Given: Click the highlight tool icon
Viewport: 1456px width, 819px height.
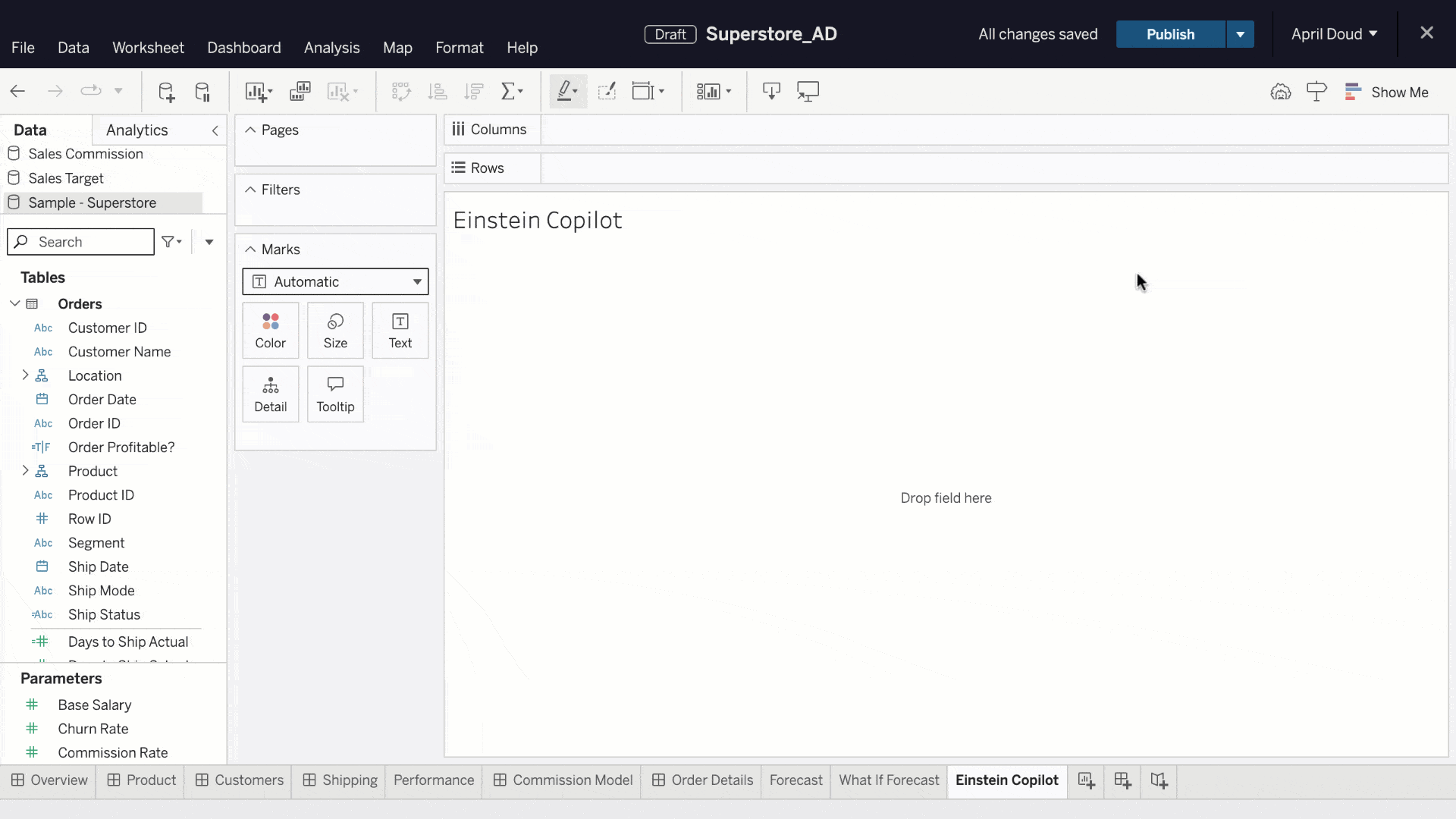Looking at the screenshot, I should click(565, 91).
